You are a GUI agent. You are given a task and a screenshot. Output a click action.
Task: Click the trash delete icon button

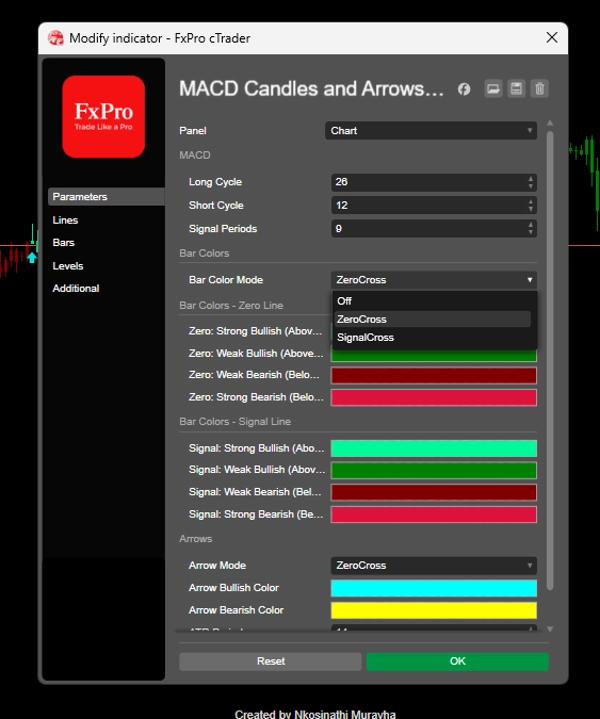(539, 88)
